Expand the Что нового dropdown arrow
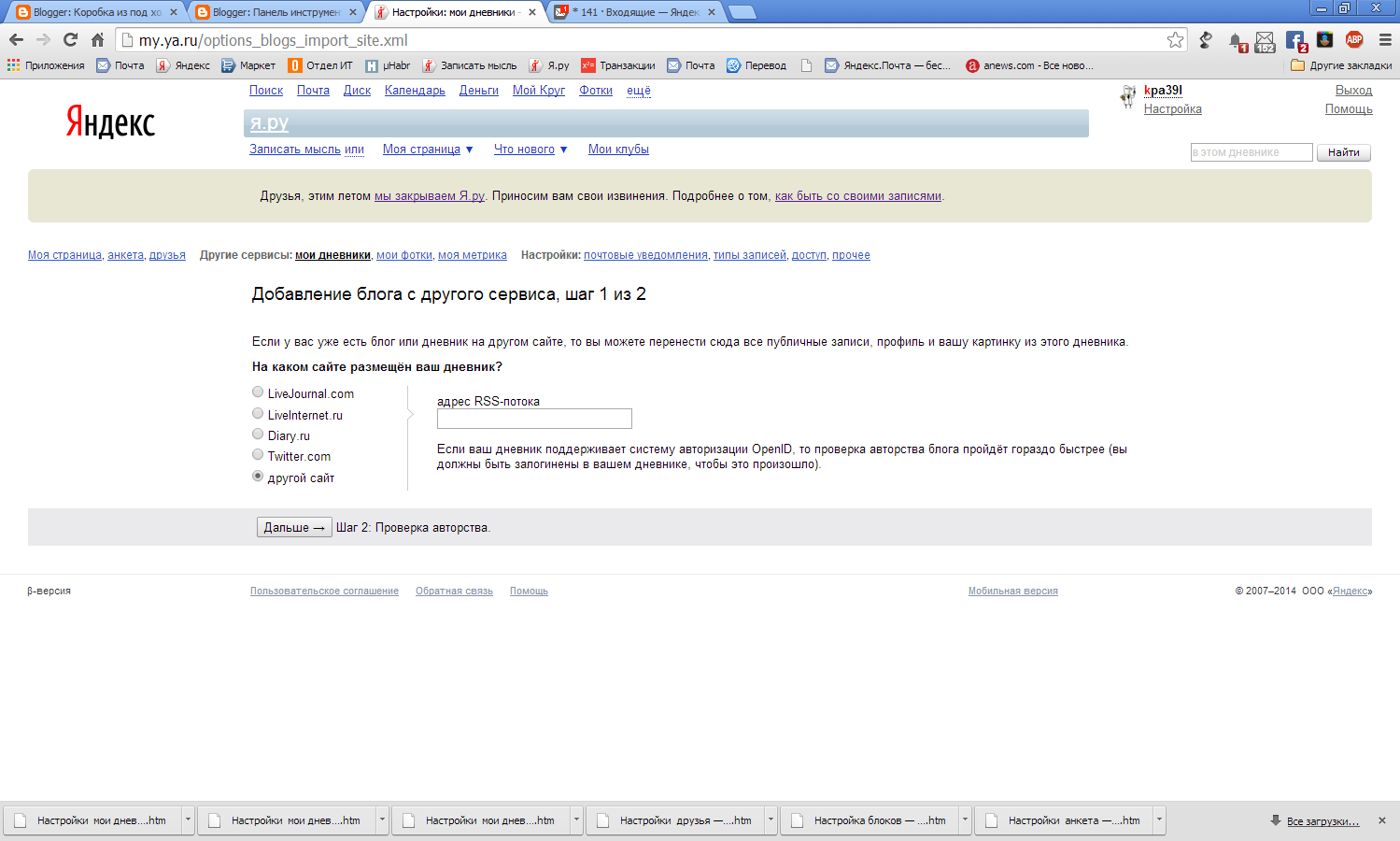The image size is (1400, 841). (563, 150)
